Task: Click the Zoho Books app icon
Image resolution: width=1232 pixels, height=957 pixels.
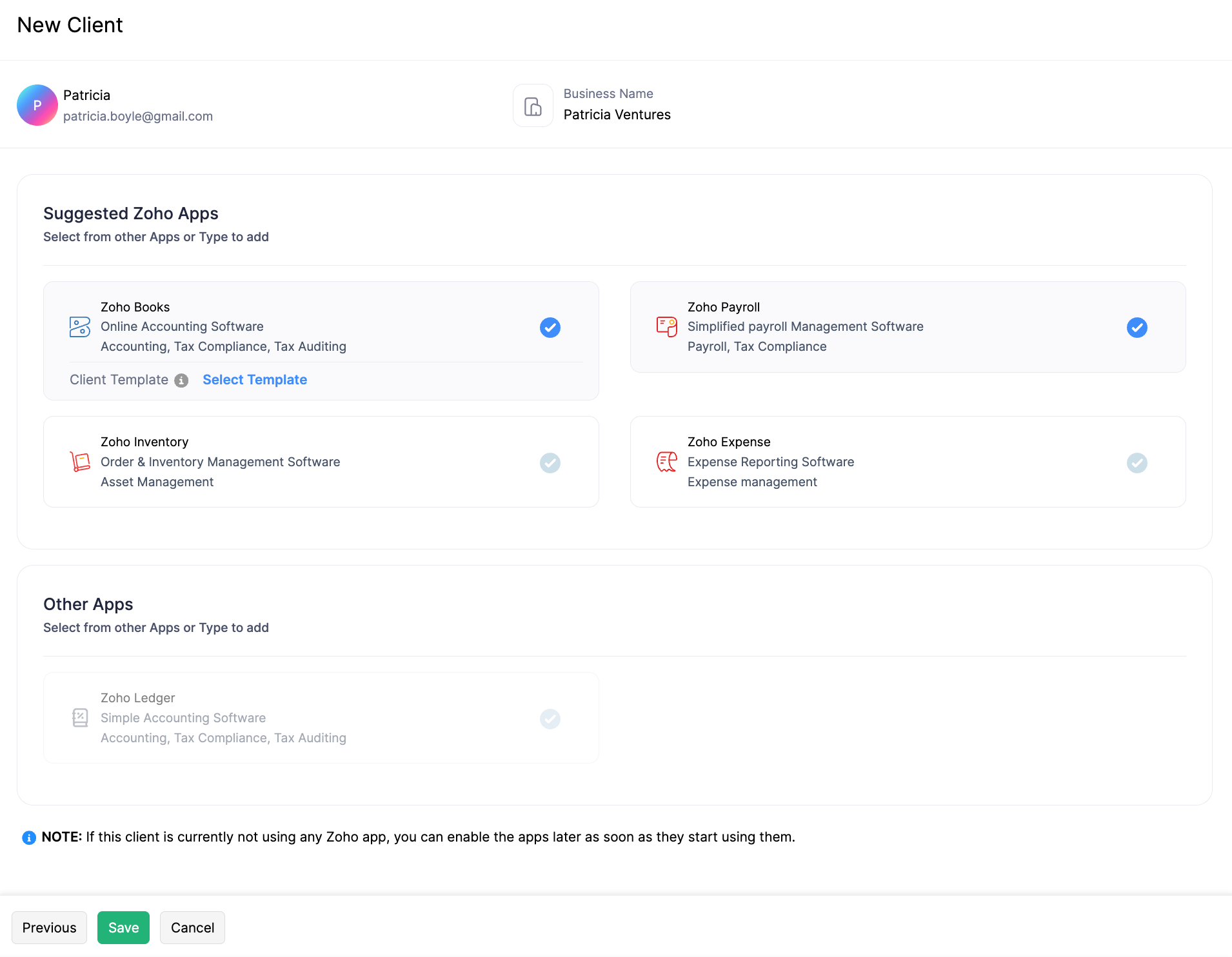Action: 80,327
